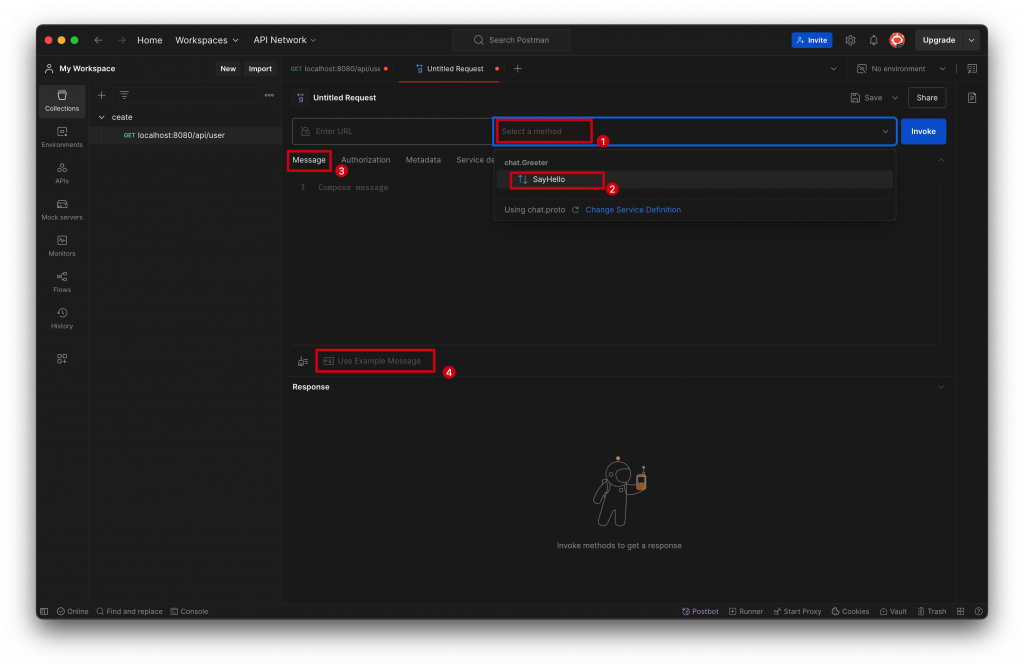Open the user avatar menu
The height and width of the screenshot is (667, 1024).
click(x=897, y=40)
